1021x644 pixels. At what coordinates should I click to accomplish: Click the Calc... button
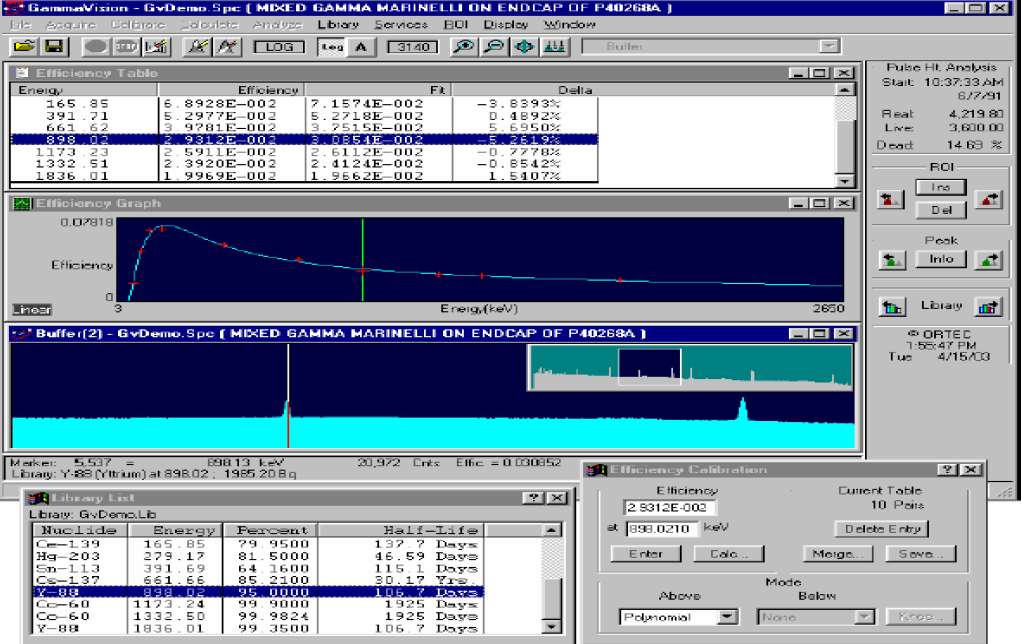pos(728,553)
